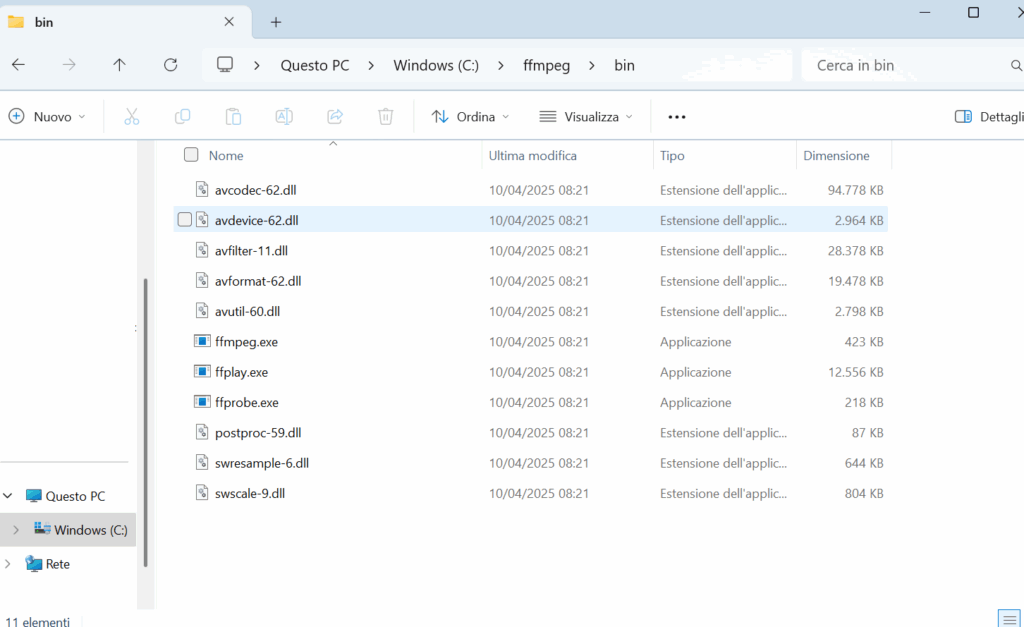Click bin in breadcrumb path
The image size is (1024, 627).
pos(624,65)
